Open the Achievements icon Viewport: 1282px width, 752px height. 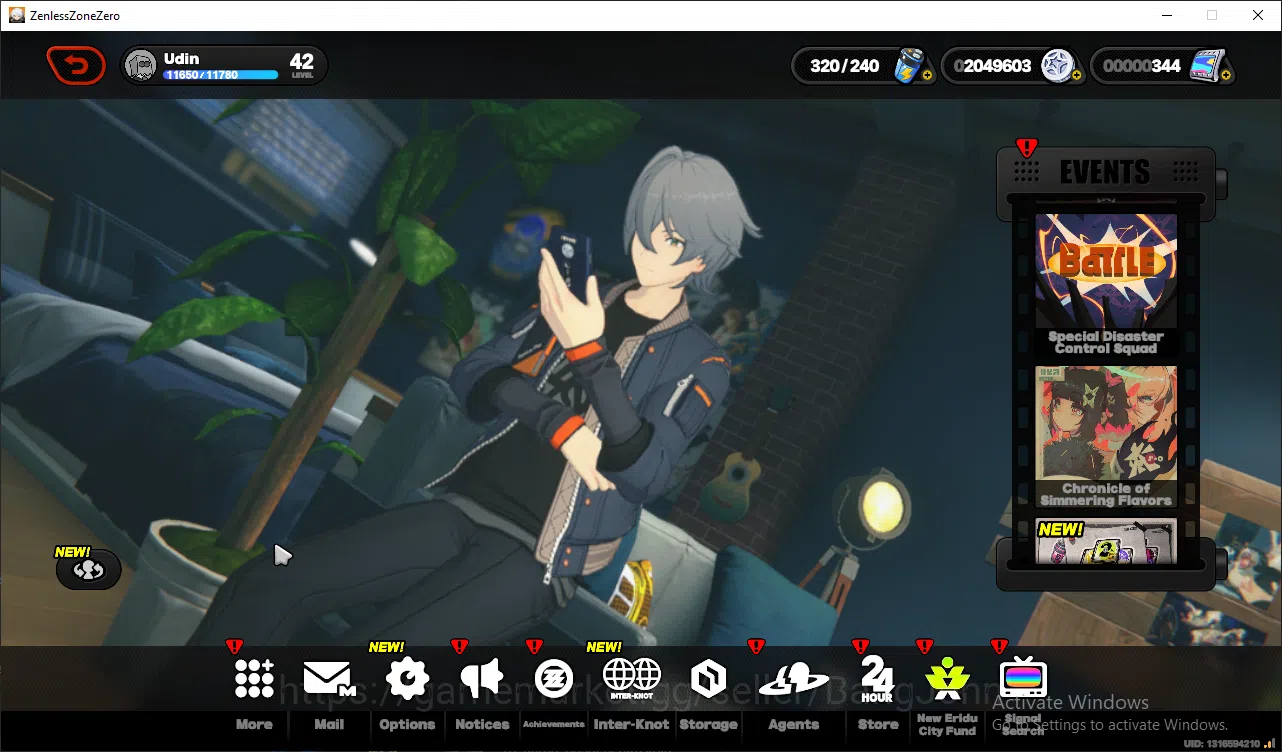(x=553, y=678)
